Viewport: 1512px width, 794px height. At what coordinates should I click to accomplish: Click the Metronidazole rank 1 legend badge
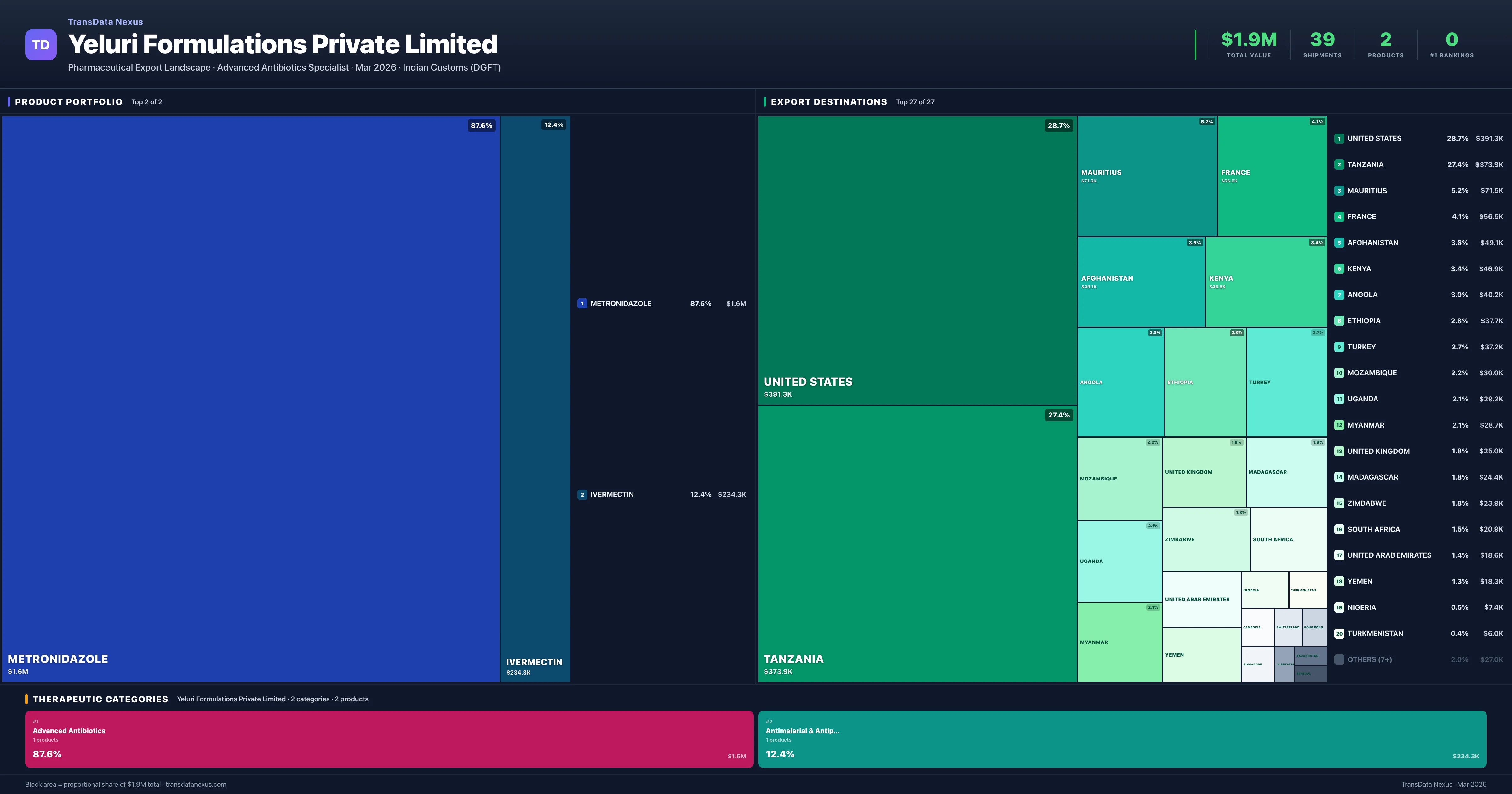coord(582,304)
